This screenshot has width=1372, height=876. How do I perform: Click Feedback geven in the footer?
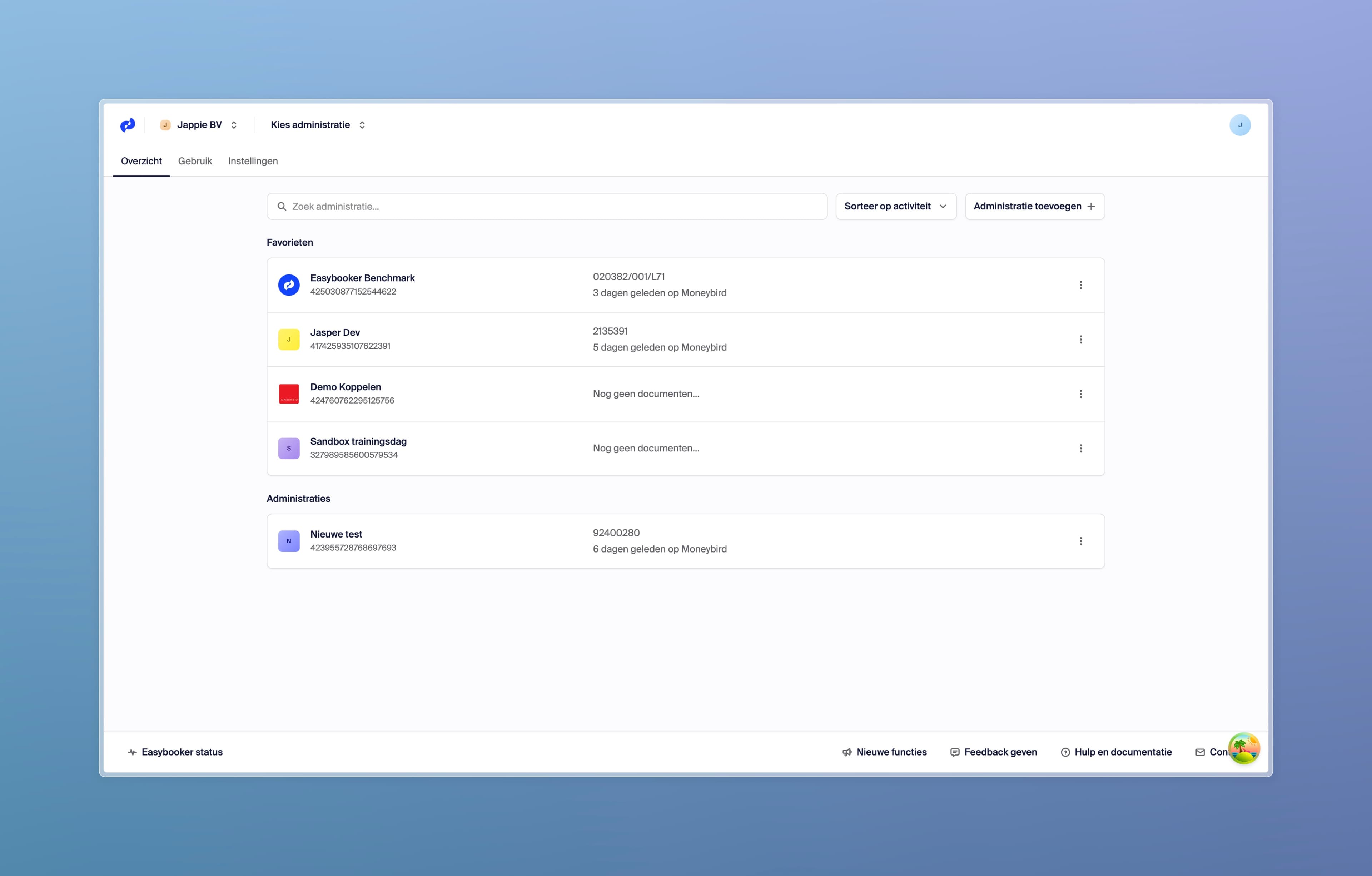click(994, 752)
